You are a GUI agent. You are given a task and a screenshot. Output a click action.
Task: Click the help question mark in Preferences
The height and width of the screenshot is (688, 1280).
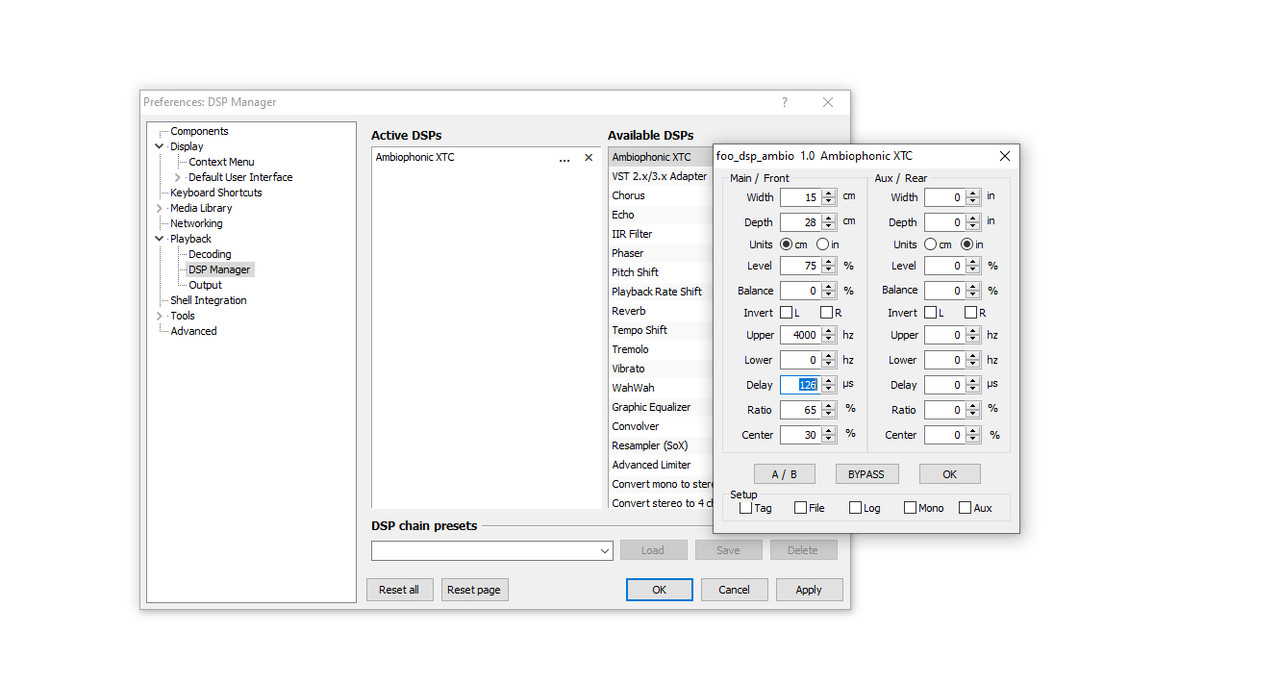pyautogui.click(x=784, y=102)
